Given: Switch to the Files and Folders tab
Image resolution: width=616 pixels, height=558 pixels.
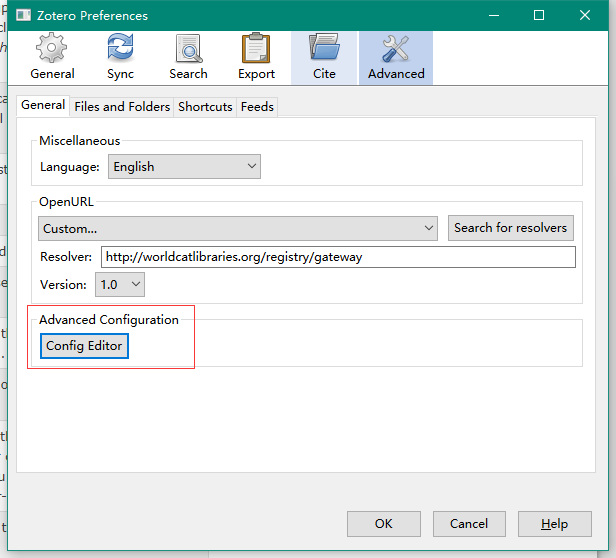Looking at the screenshot, I should 122,107.
